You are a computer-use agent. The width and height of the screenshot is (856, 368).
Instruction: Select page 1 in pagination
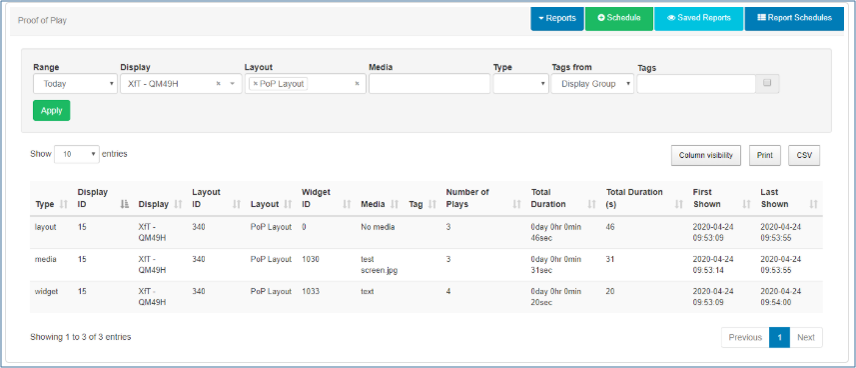click(x=780, y=337)
